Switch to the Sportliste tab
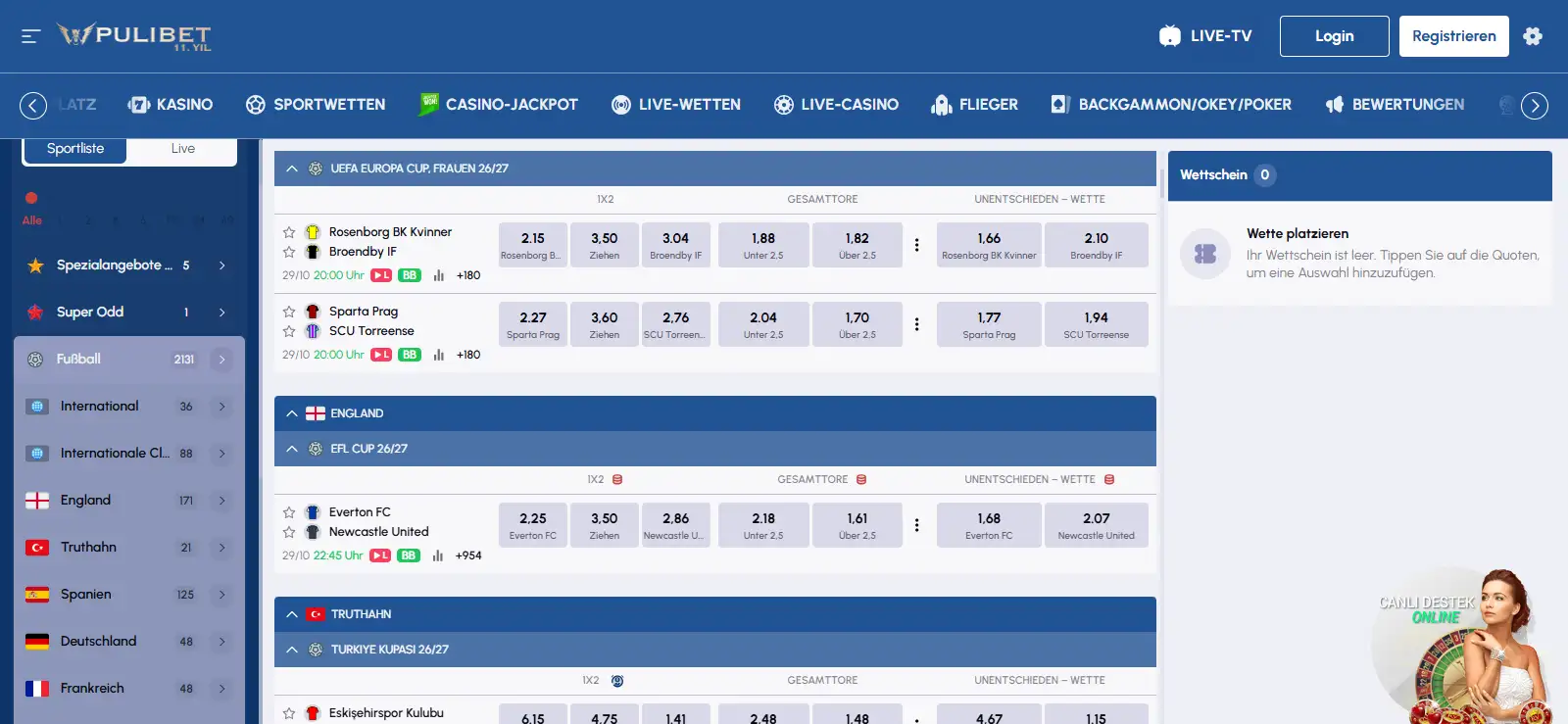This screenshot has height=724, width=1568. 75,149
